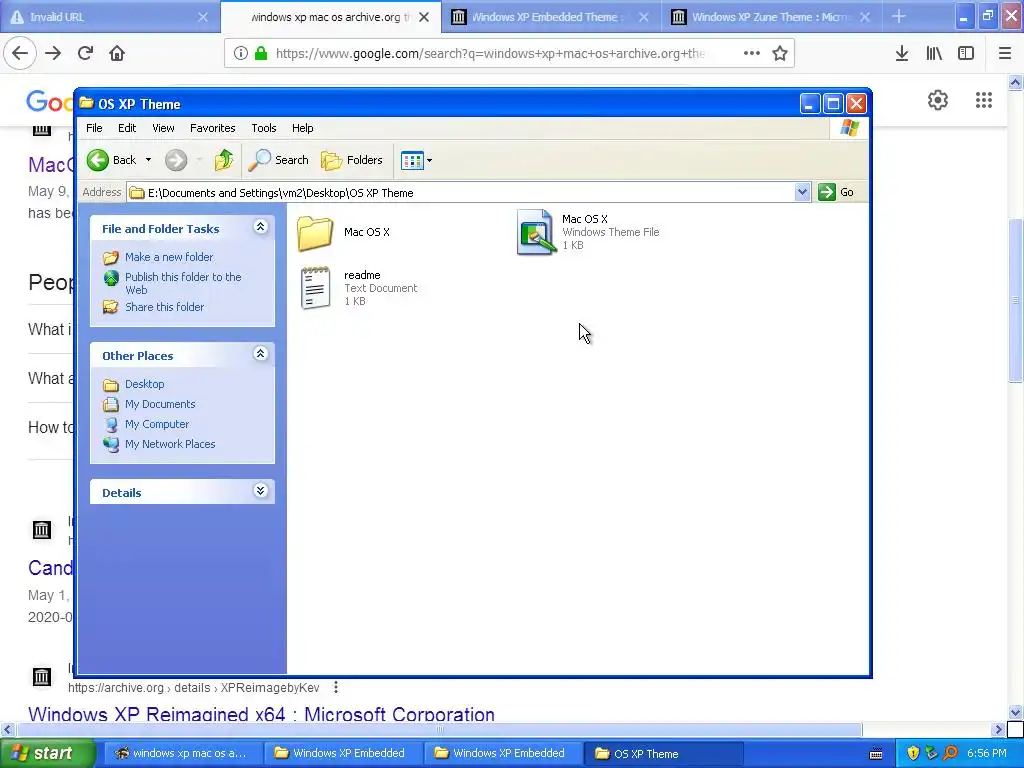Click the Go button
Screen dimensions: 1024x768
pyautogui.click(x=837, y=192)
